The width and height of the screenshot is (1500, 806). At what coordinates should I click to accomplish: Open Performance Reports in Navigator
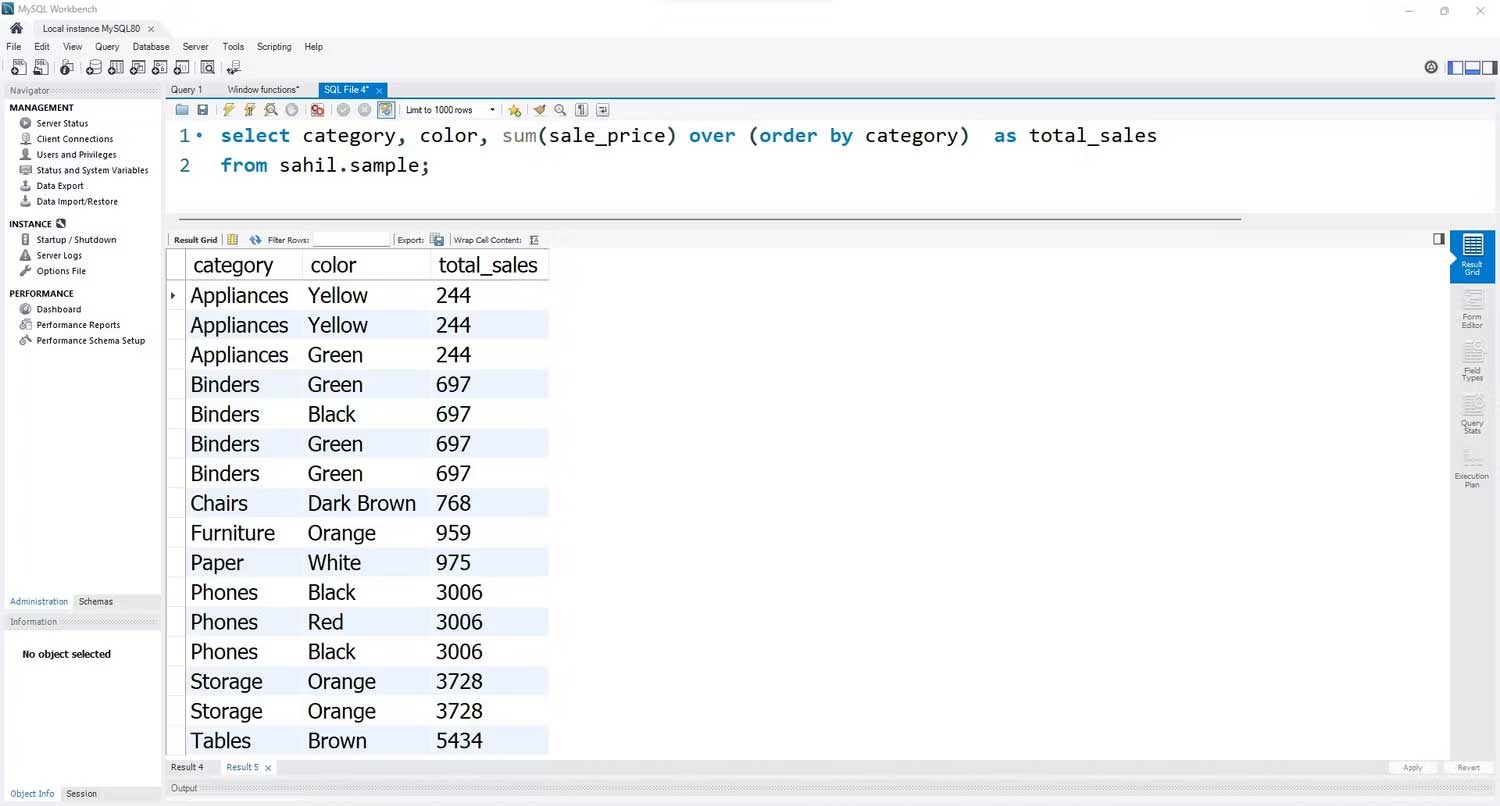coord(78,325)
